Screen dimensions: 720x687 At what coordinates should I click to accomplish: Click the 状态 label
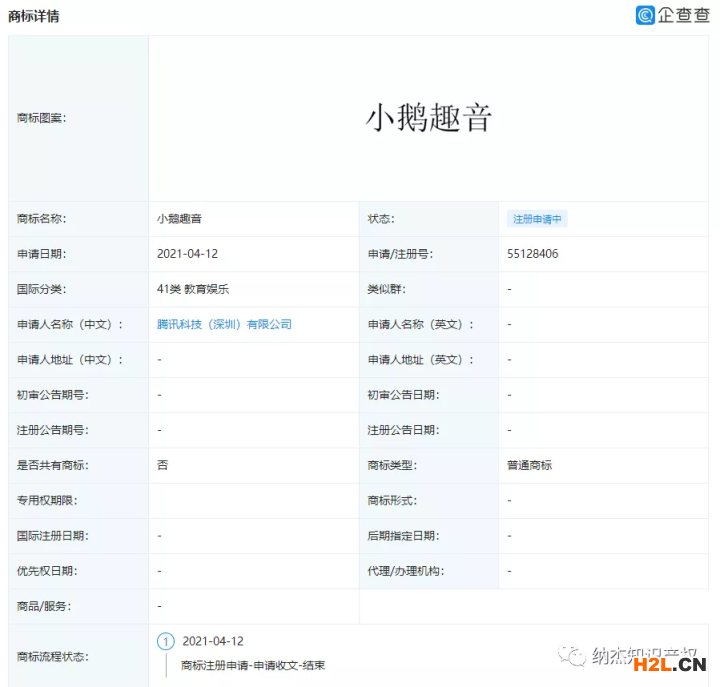[x=381, y=219]
